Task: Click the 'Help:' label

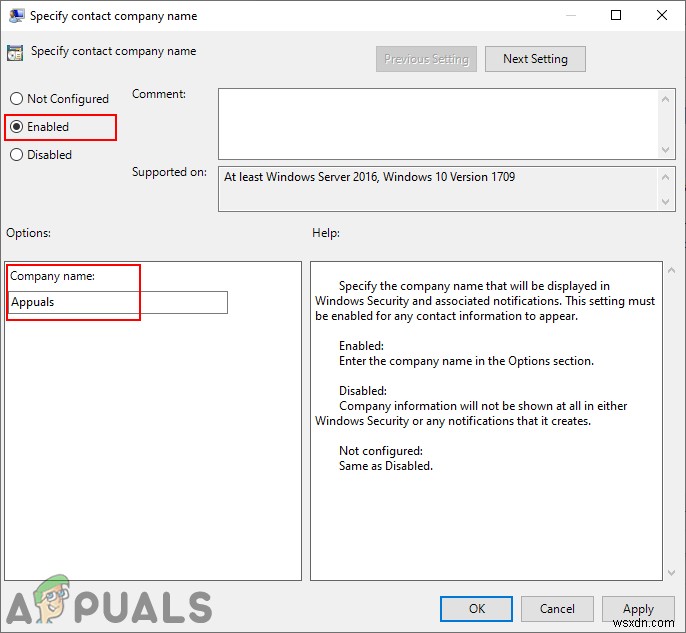Action: coord(326,233)
